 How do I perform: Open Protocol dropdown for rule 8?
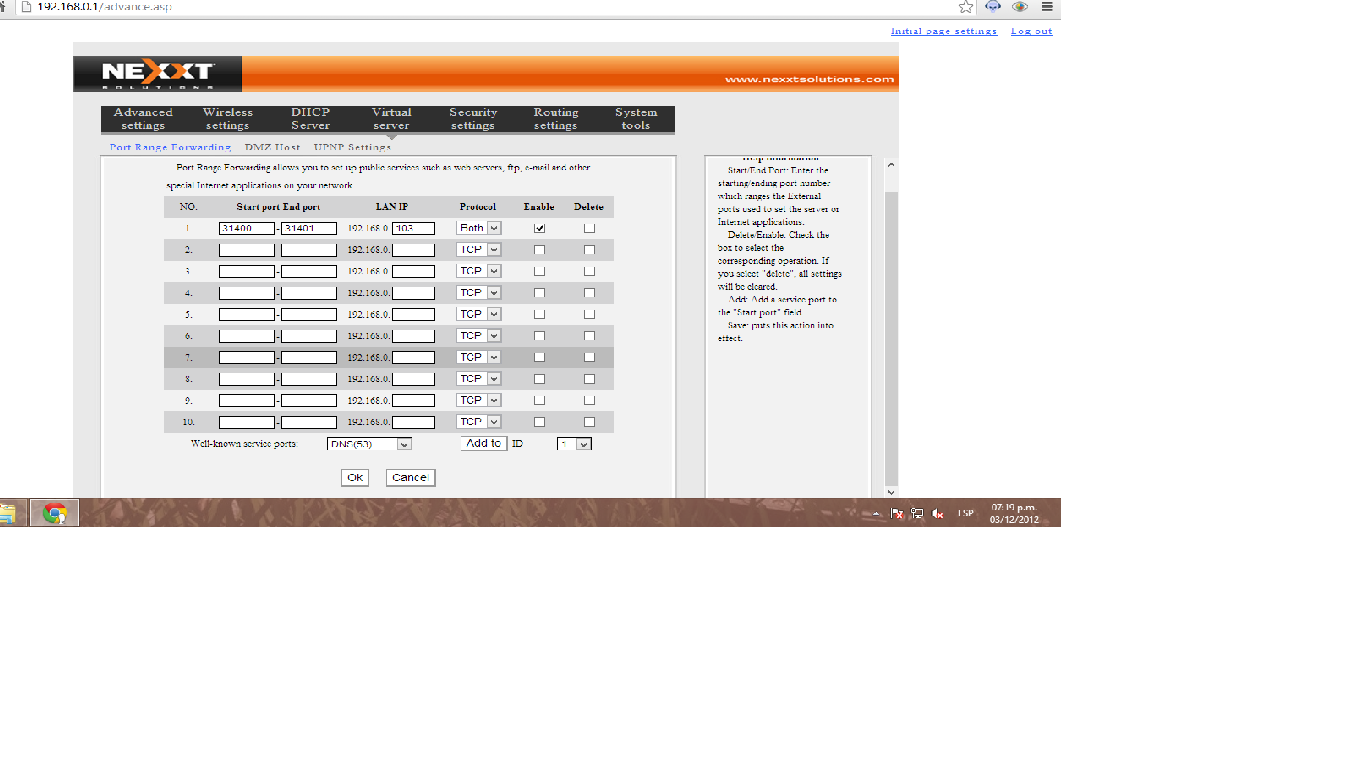click(479, 379)
